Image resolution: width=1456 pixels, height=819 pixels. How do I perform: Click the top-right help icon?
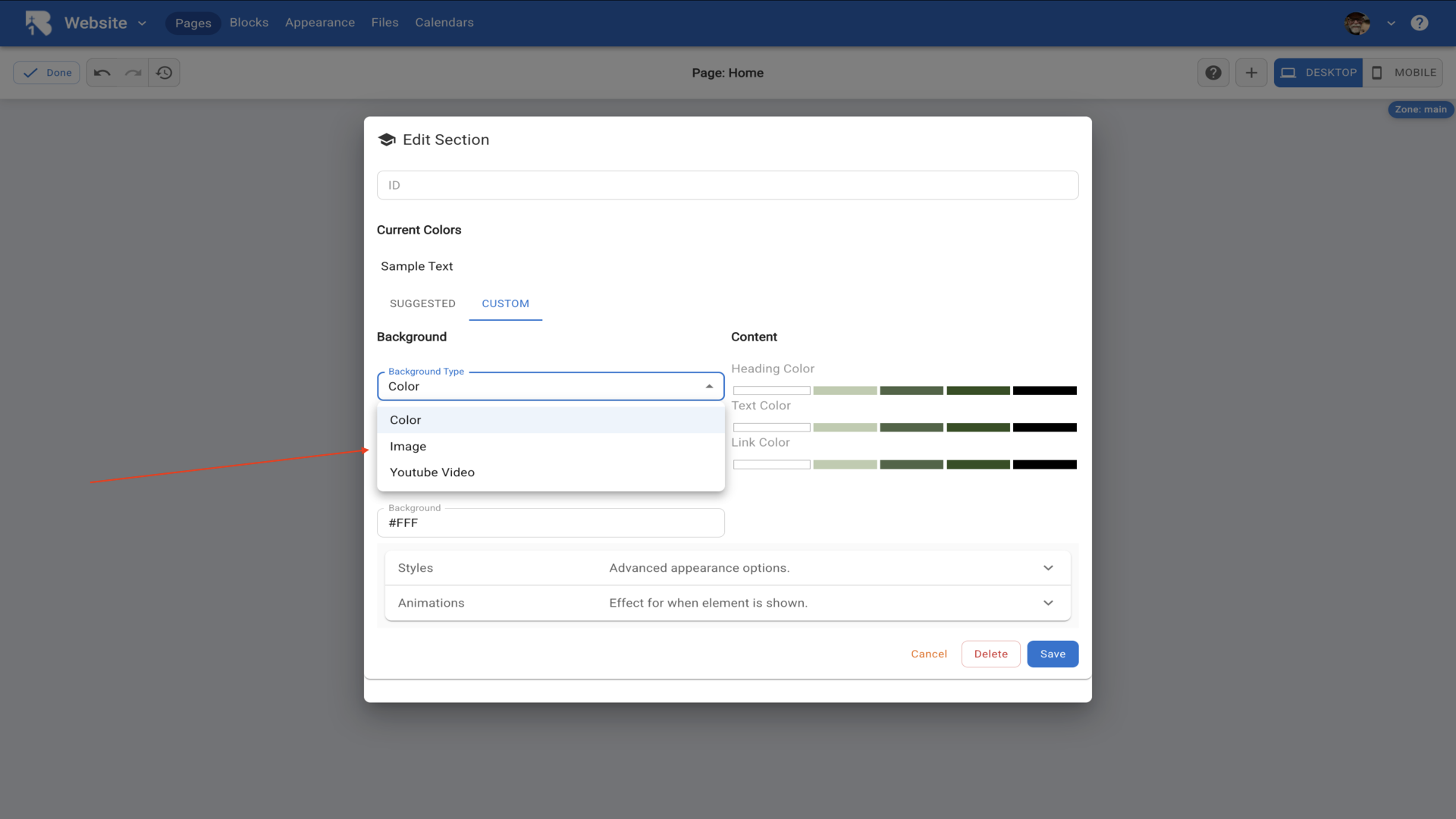click(x=1420, y=23)
